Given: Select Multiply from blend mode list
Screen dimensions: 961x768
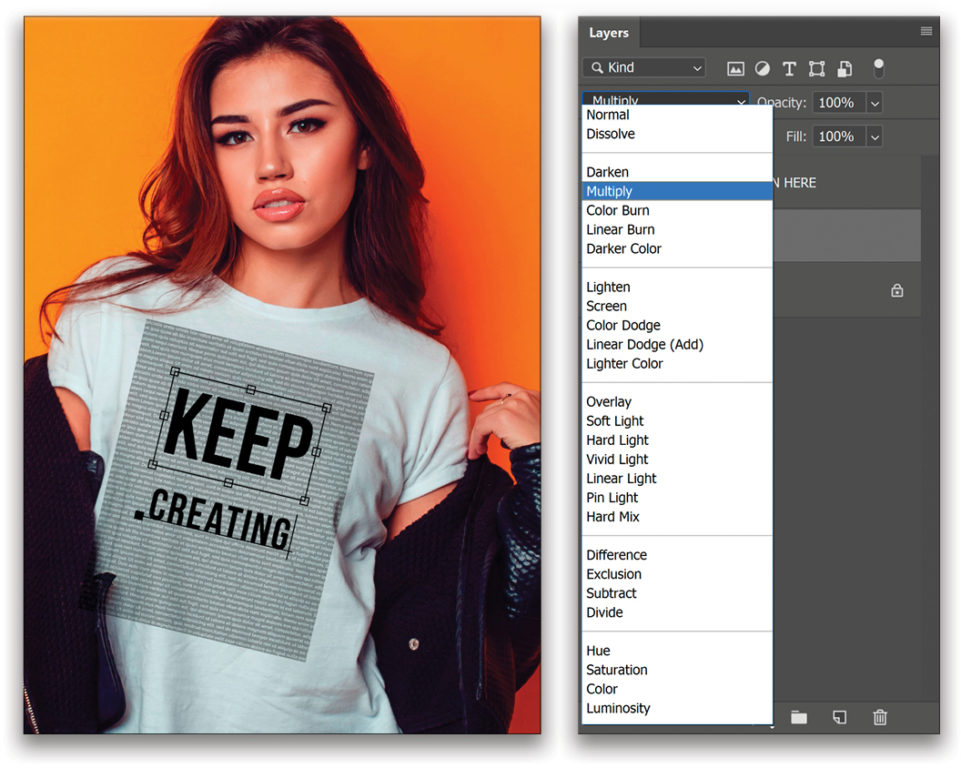Looking at the screenshot, I should click(610, 191).
